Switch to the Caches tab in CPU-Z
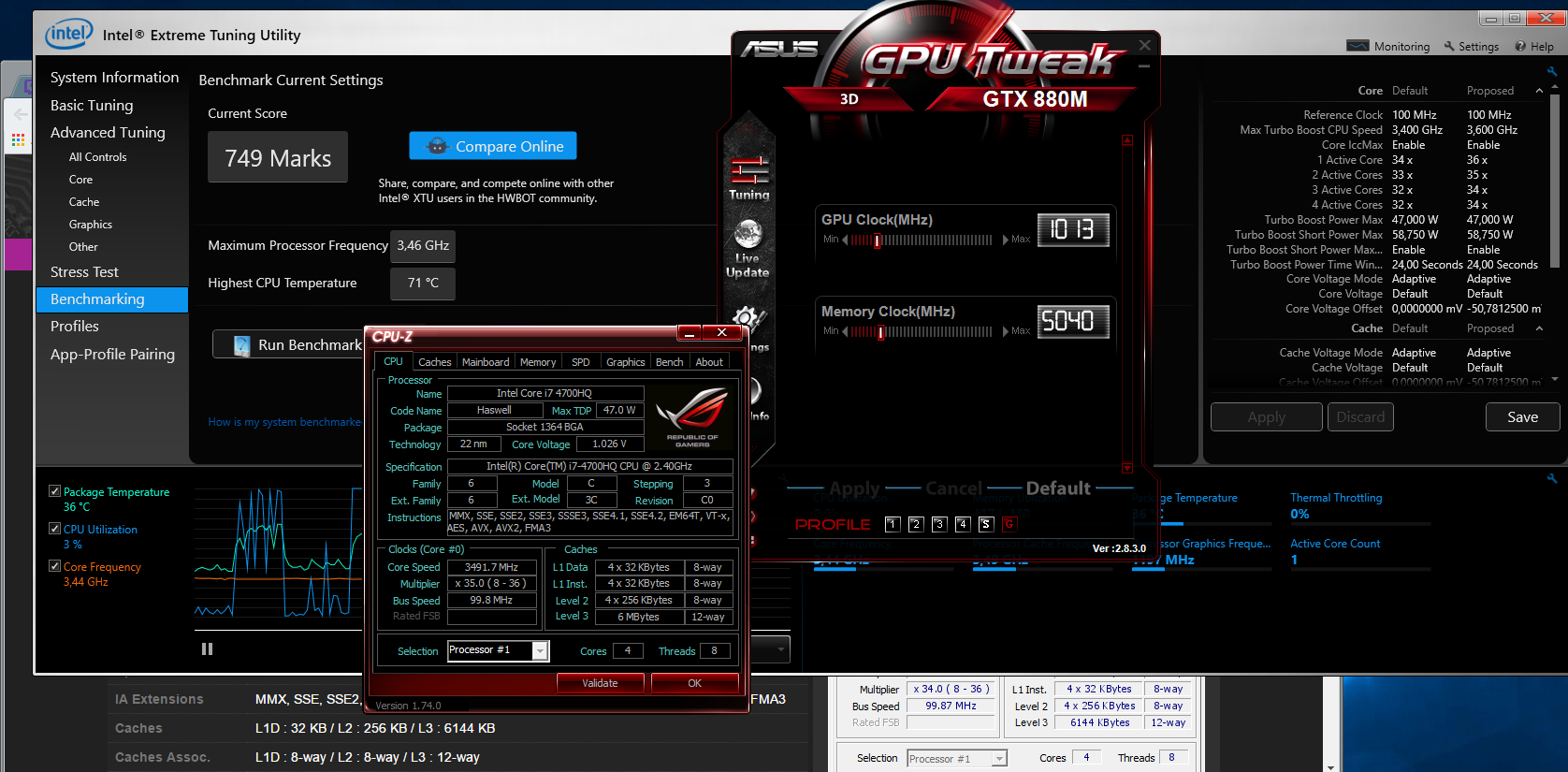Screen dimensions: 1568x772 pyautogui.click(x=434, y=362)
